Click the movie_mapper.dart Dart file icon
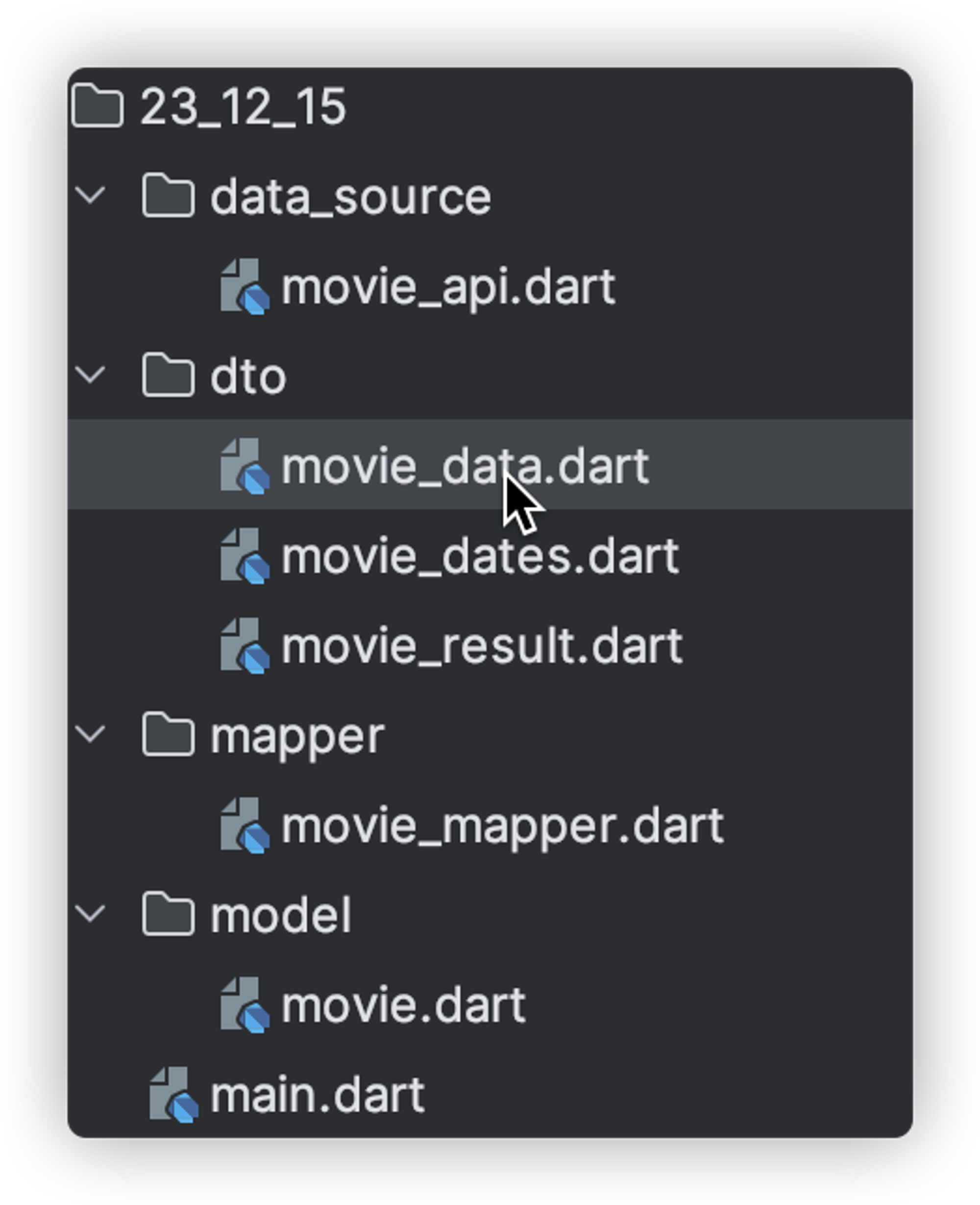Viewport: 980px width, 1205px height. [245, 825]
